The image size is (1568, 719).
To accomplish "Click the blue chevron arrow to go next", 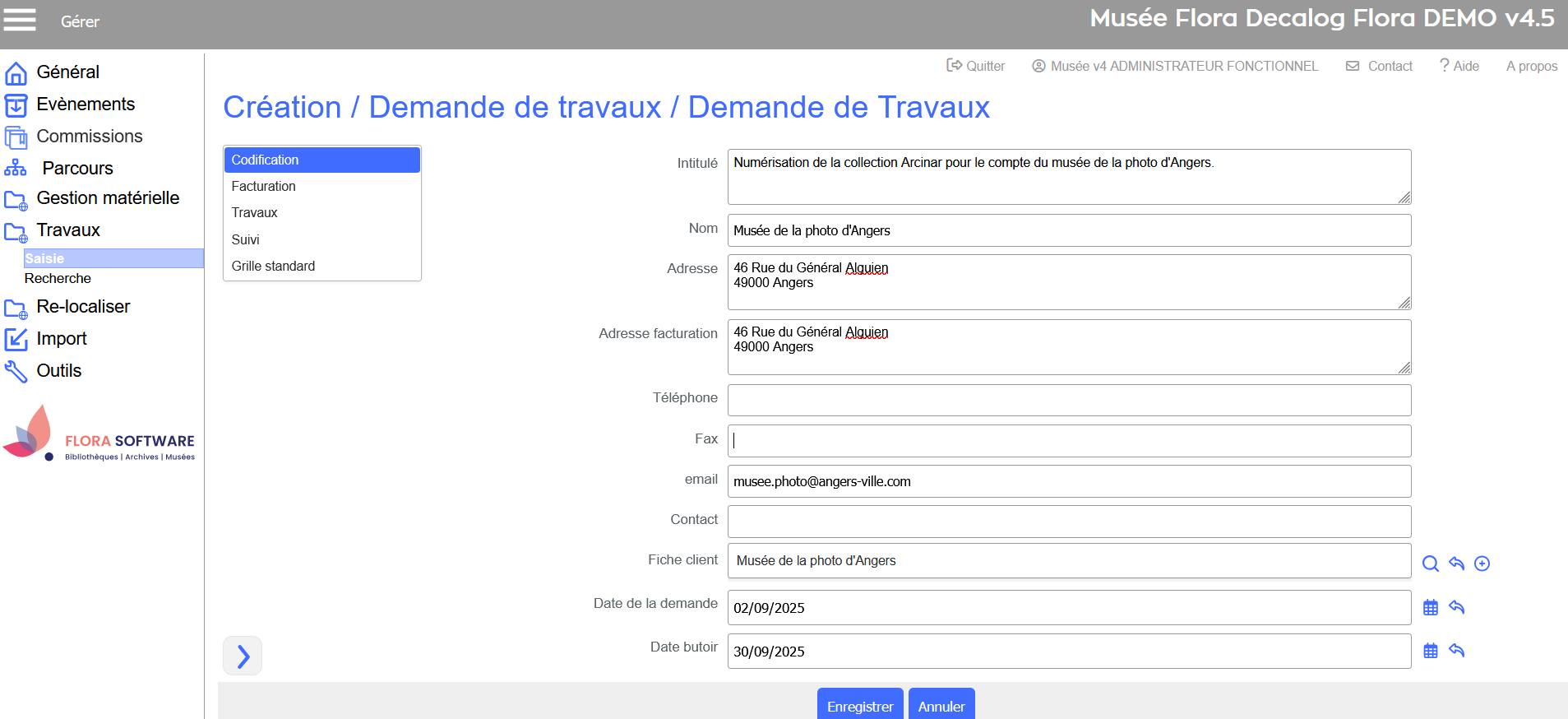I will point(243,656).
